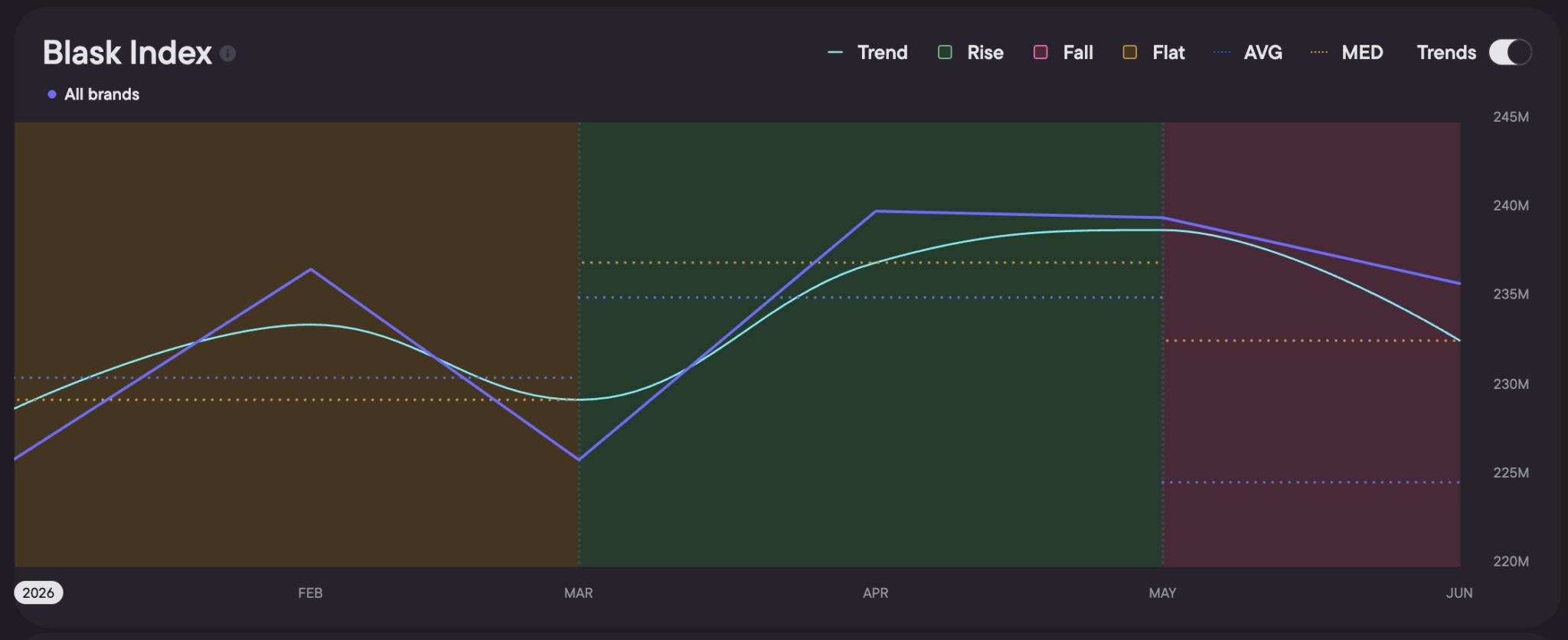Click the MED legend label
Screen dimensions: 1568x640
click(1362, 52)
